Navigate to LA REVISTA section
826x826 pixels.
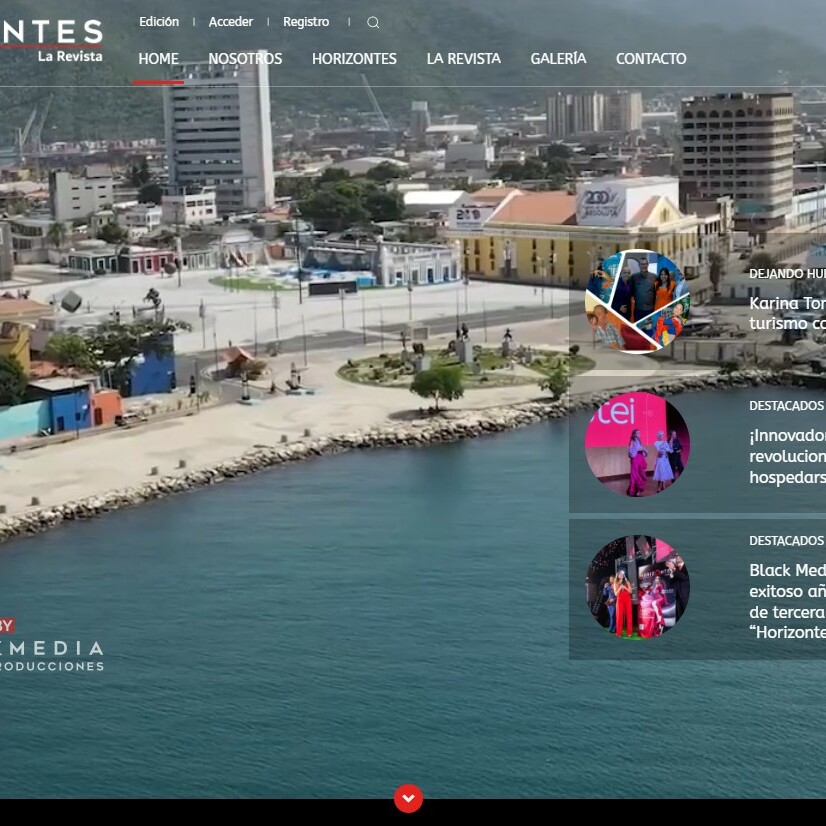[x=463, y=59]
